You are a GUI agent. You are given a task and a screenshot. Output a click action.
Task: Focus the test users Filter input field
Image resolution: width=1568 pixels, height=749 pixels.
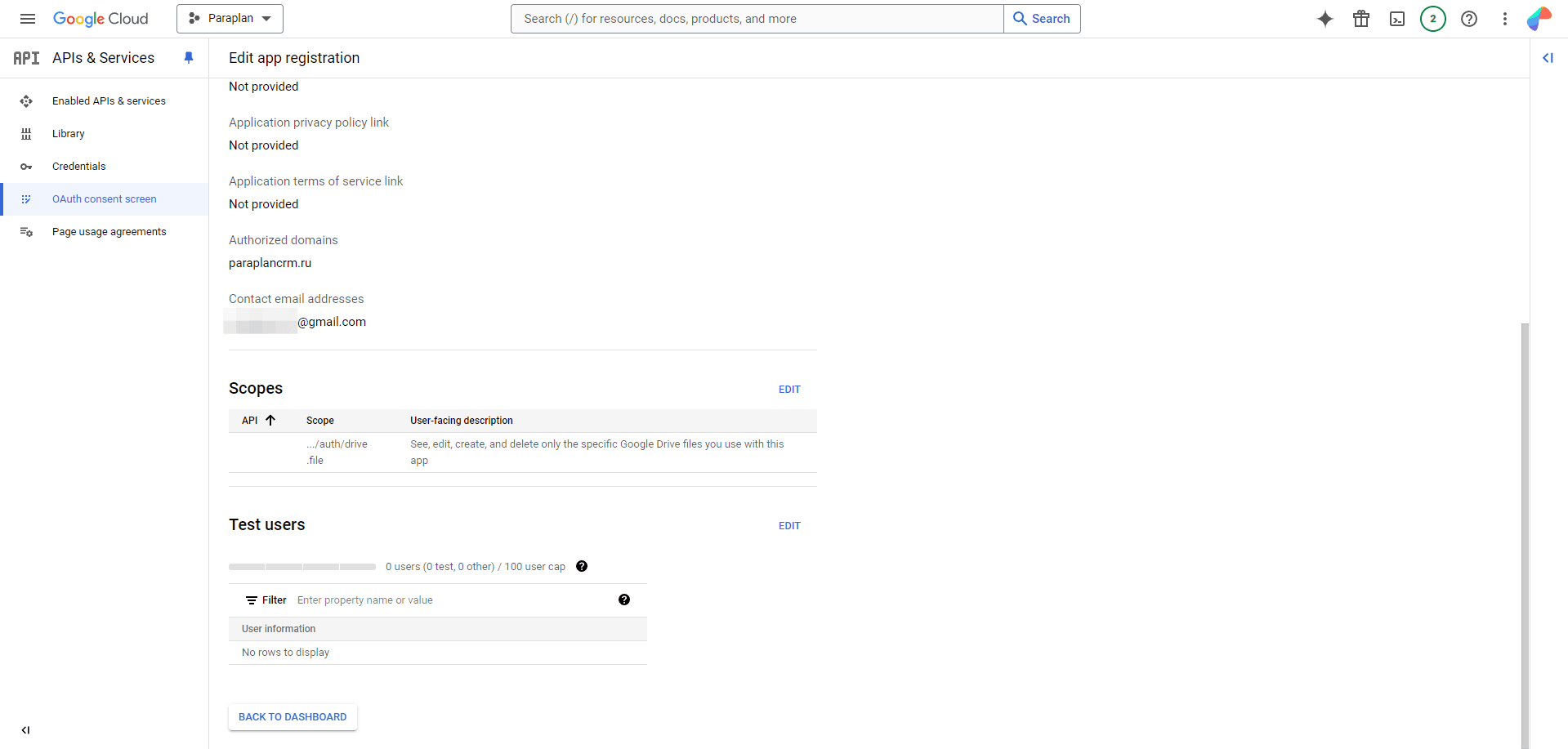pyautogui.click(x=449, y=600)
